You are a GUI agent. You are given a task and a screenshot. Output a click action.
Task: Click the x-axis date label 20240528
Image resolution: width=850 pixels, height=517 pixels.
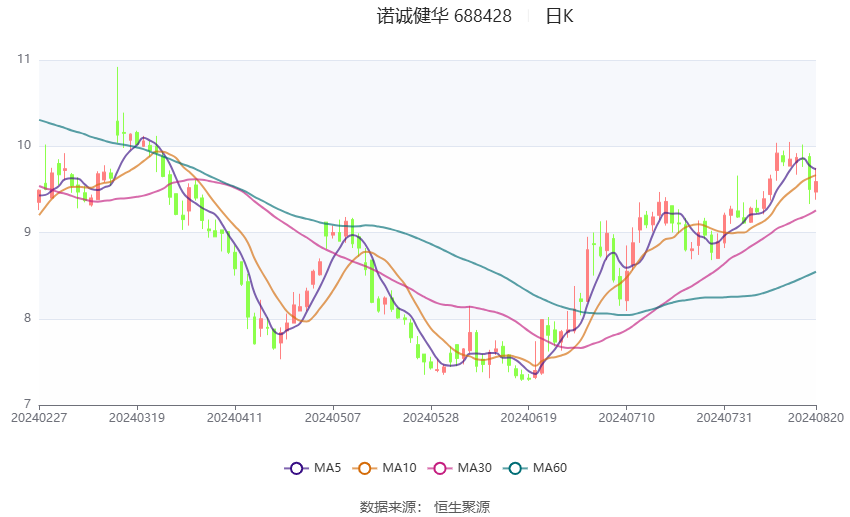pyautogui.click(x=431, y=418)
